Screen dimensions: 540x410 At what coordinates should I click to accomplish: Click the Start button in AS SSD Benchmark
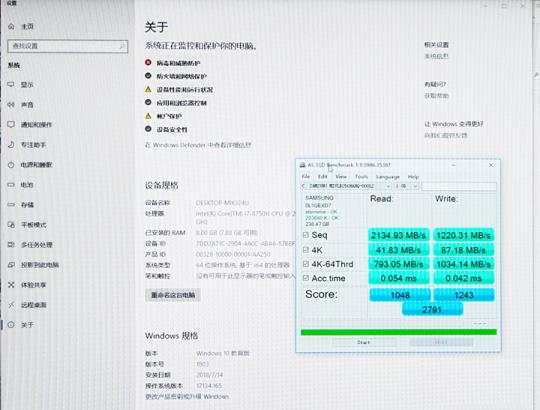(364, 342)
